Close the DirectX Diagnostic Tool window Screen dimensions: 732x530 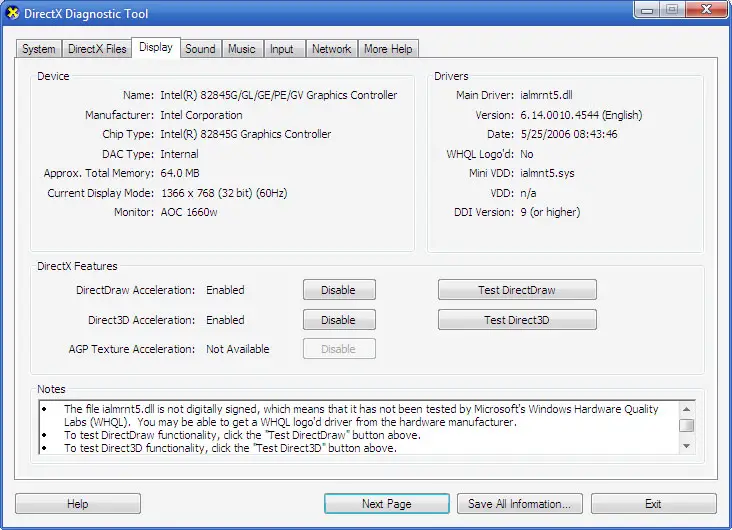click(706, 9)
